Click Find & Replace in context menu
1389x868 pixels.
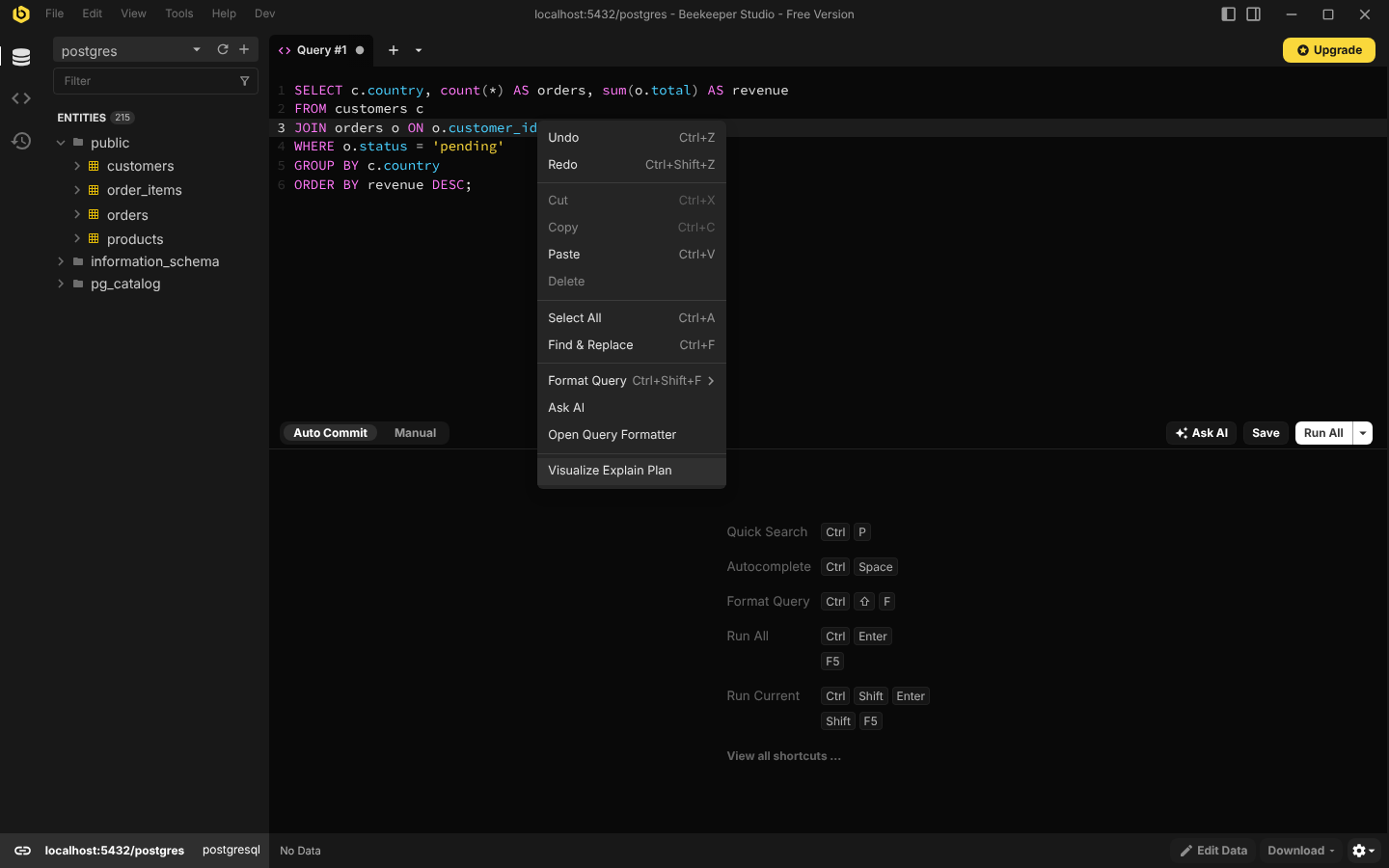[632, 345]
